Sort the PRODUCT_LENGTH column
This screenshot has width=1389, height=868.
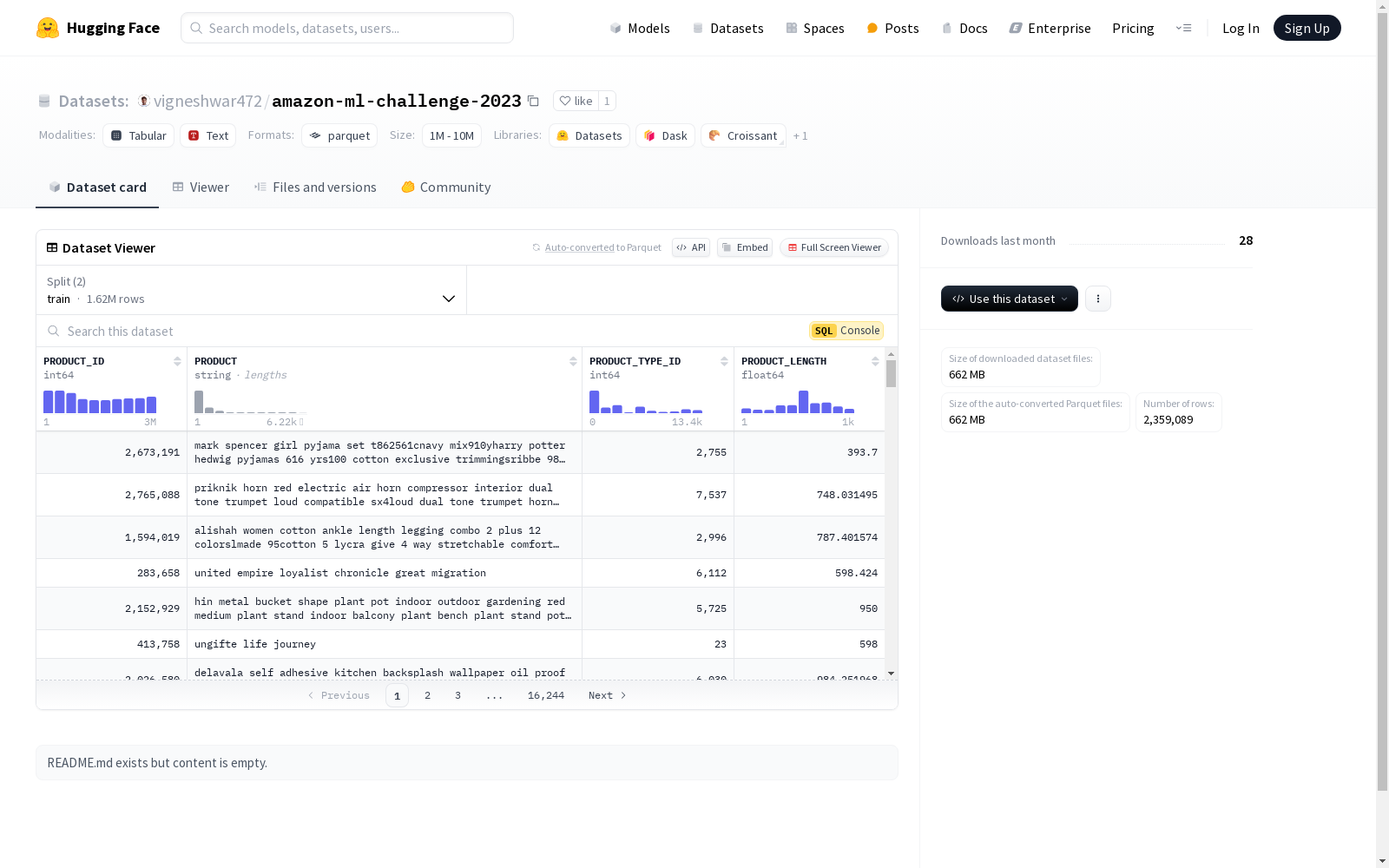point(875,361)
